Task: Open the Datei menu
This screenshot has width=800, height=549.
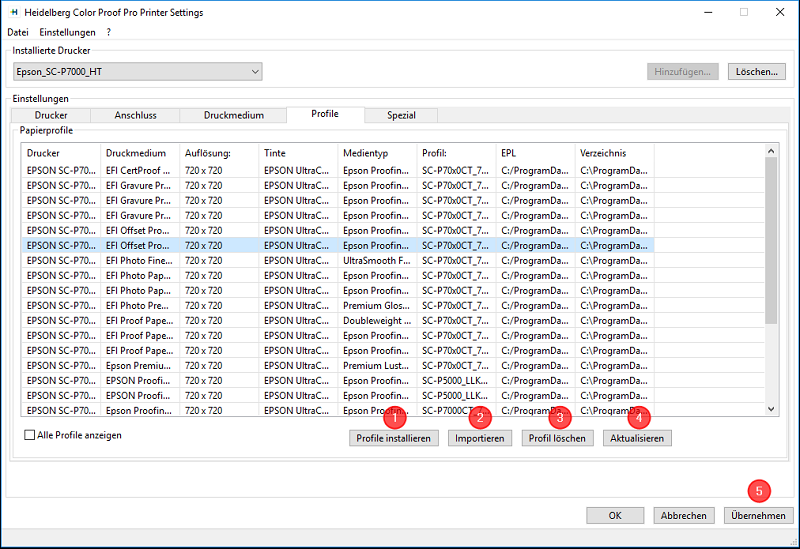Action: tap(18, 32)
